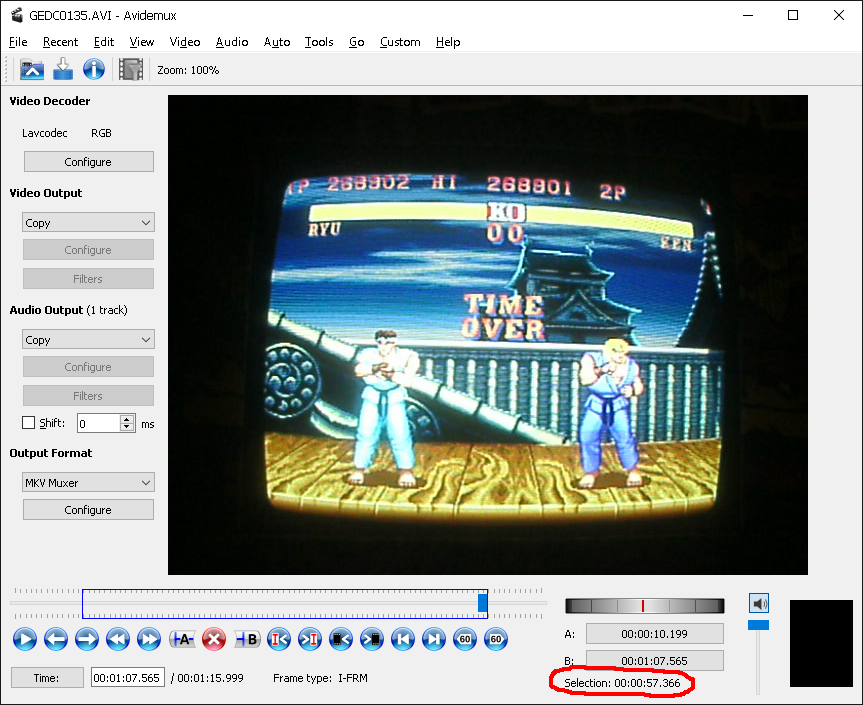The width and height of the screenshot is (863, 705).
Task: Open the Output Format MKV Muxer dropdown
Action: (x=88, y=483)
